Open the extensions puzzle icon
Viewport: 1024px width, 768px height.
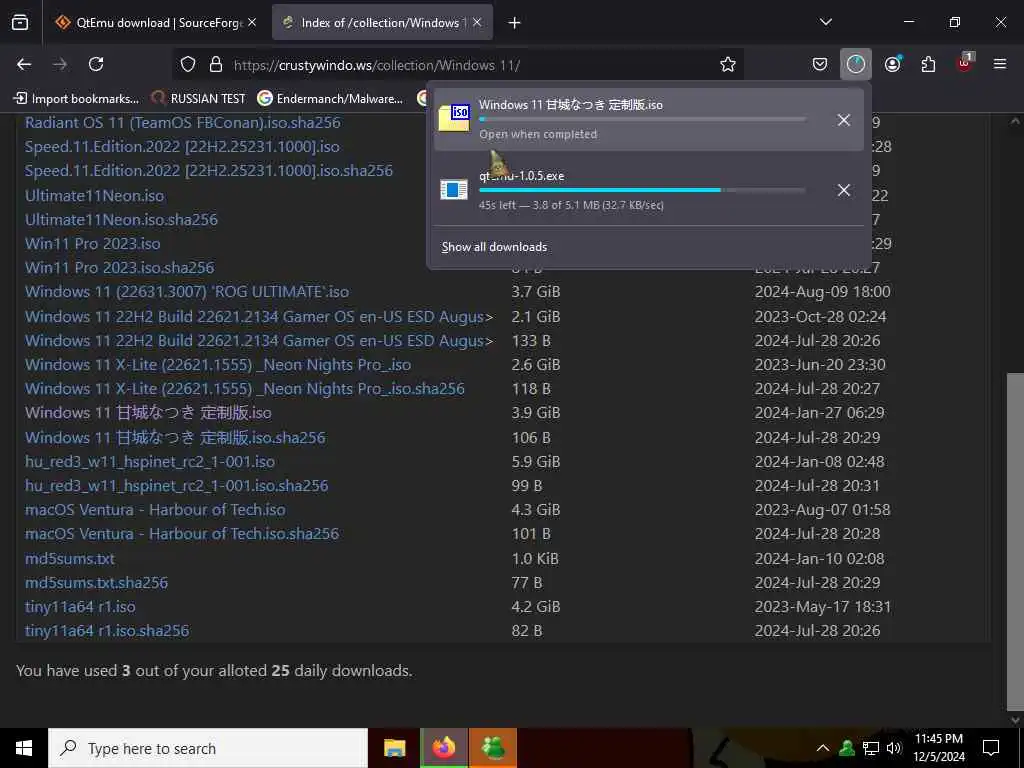click(928, 64)
